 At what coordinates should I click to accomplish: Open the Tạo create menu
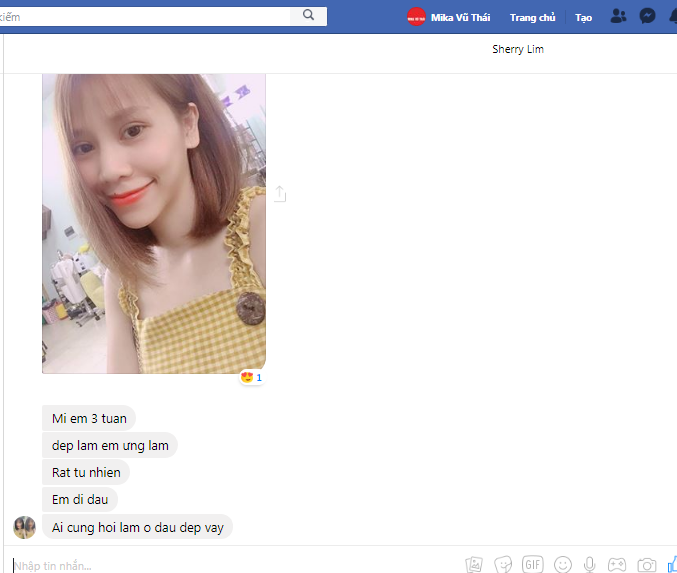(583, 17)
